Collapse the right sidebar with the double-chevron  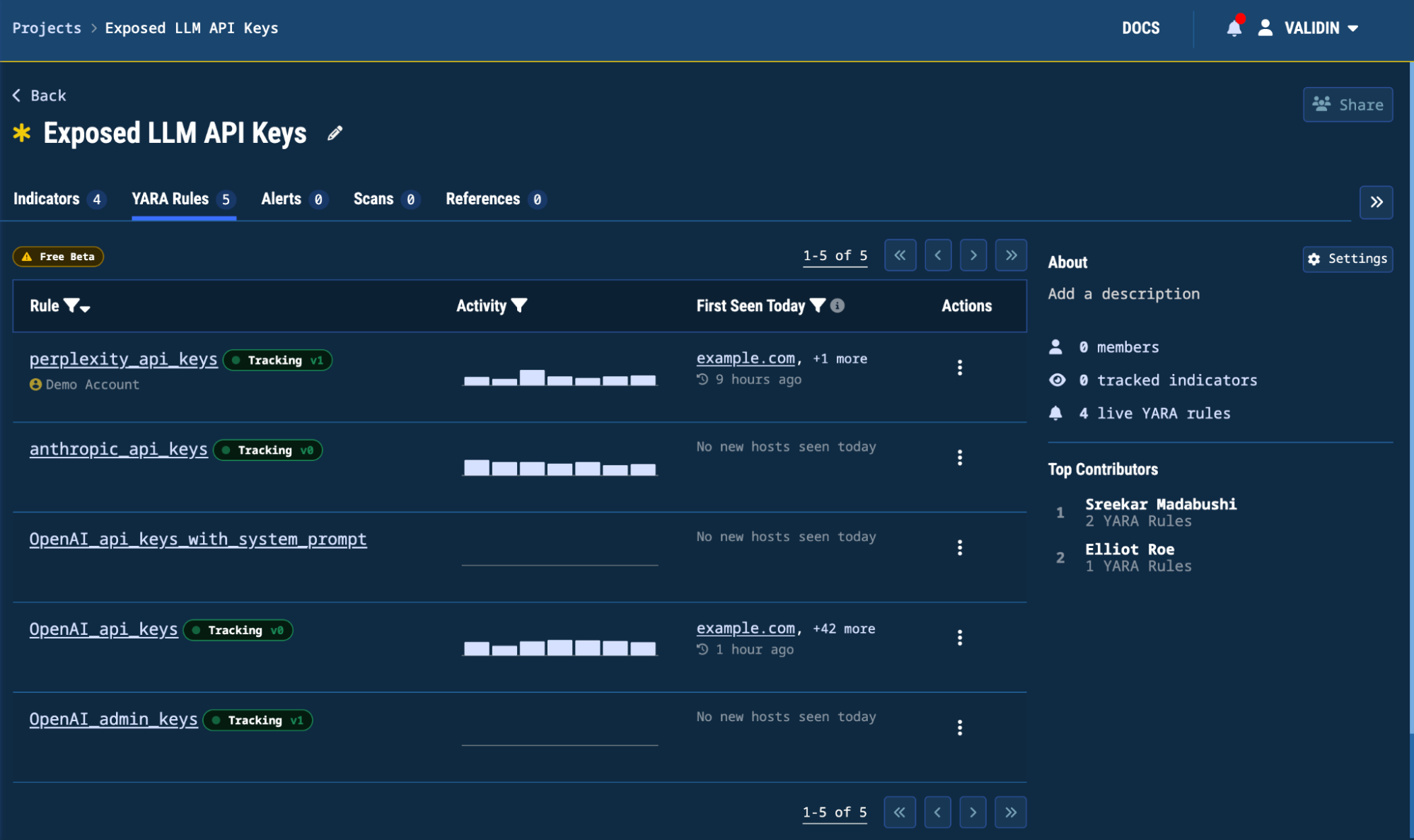(1377, 202)
